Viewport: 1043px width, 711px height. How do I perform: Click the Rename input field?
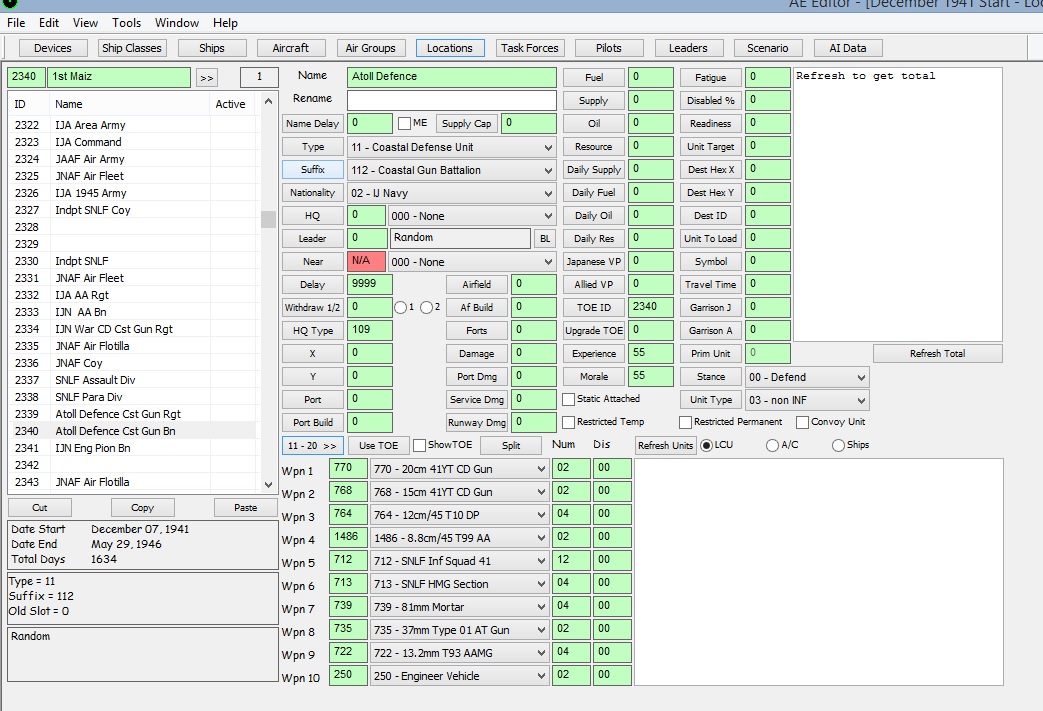452,100
